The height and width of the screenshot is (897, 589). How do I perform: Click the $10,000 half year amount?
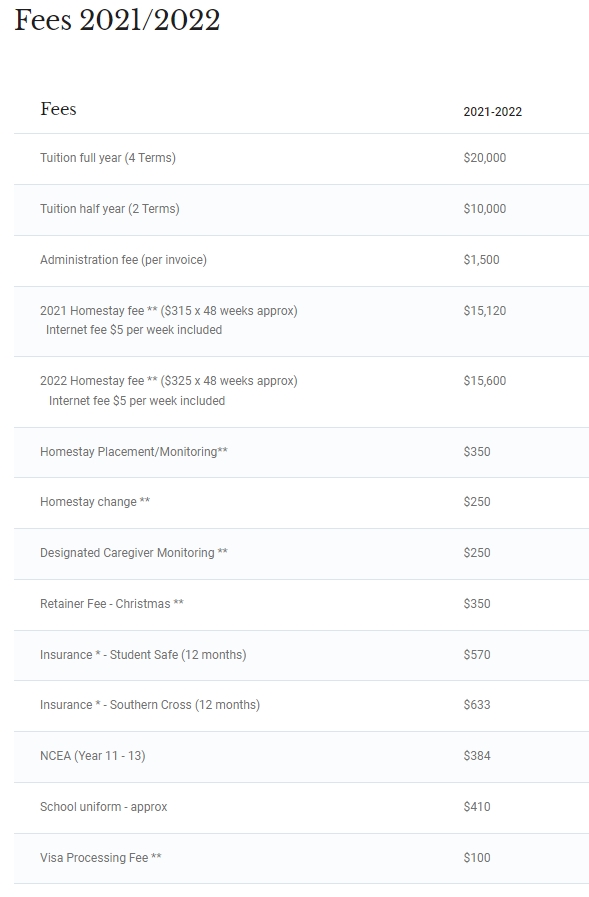[x=484, y=209]
